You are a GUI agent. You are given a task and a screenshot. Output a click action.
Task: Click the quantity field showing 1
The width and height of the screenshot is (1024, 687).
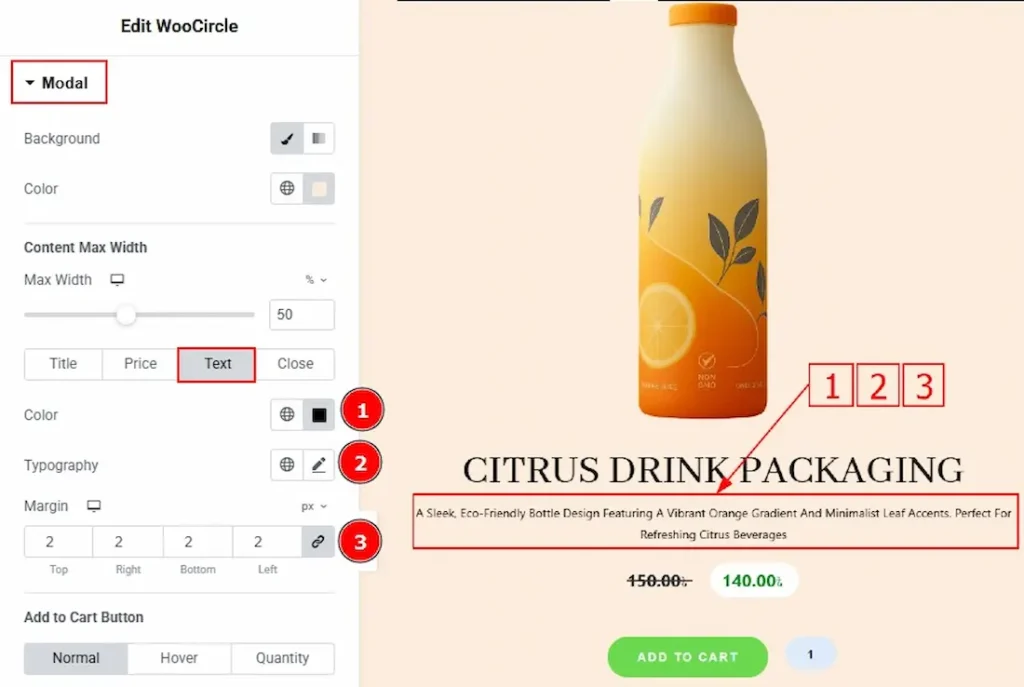click(810, 654)
